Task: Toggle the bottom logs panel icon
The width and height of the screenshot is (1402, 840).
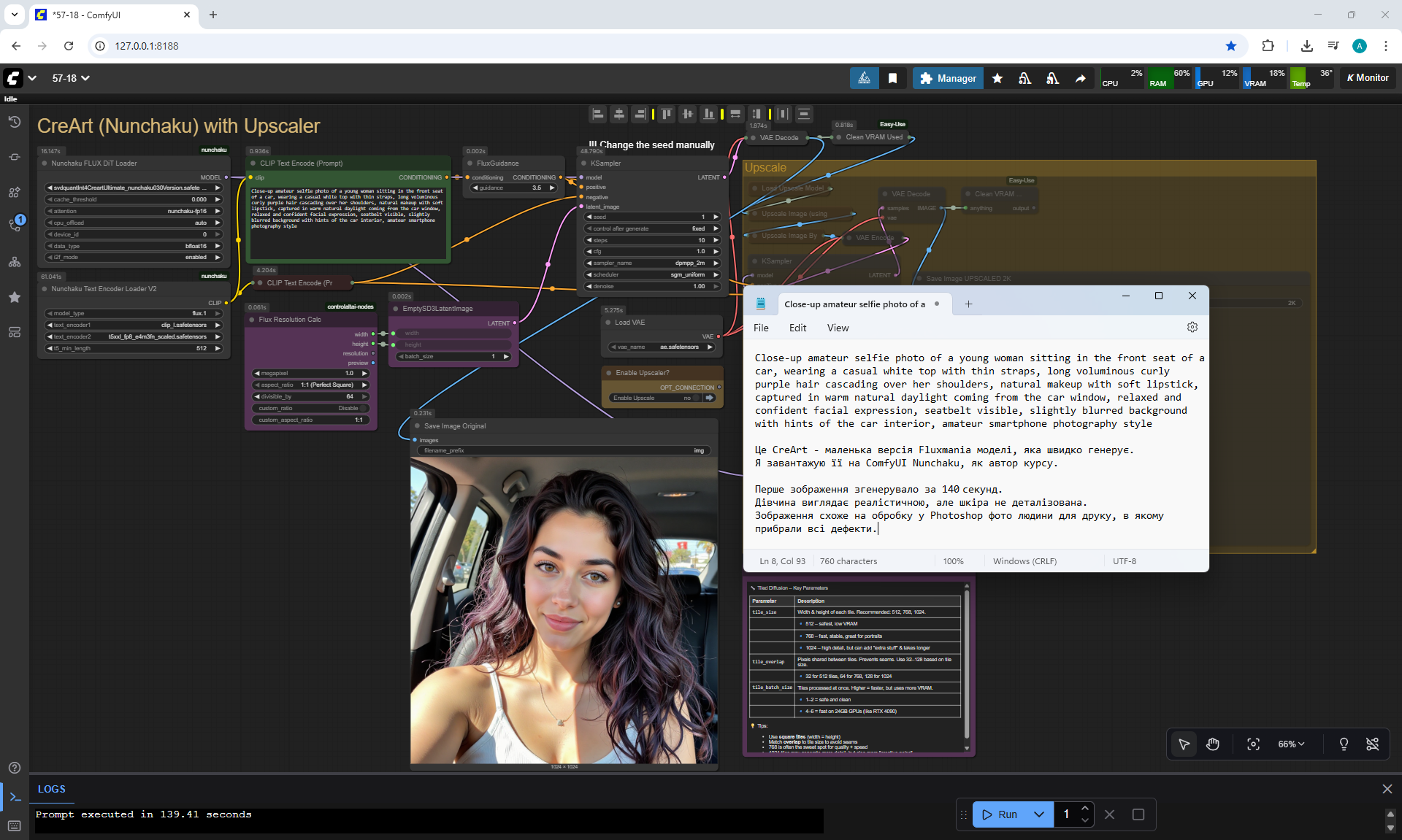Action: 15,797
